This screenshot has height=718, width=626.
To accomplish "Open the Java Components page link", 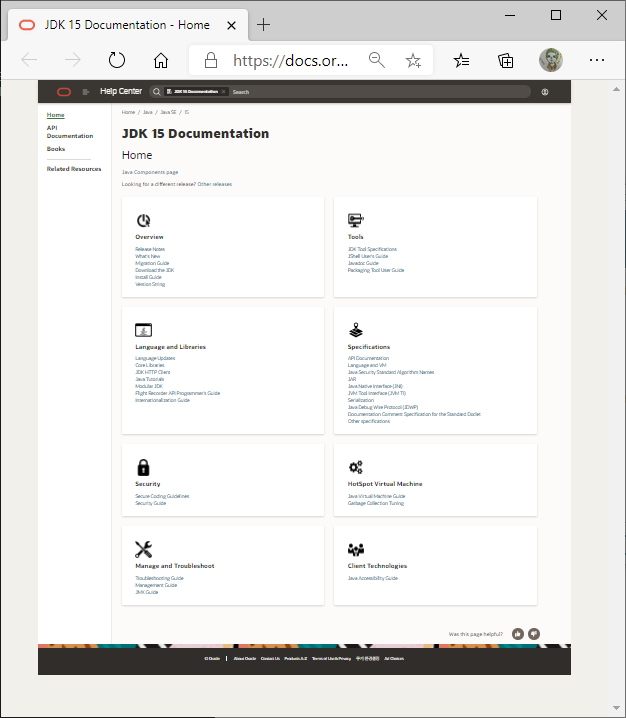I will pyautogui.click(x=150, y=172).
